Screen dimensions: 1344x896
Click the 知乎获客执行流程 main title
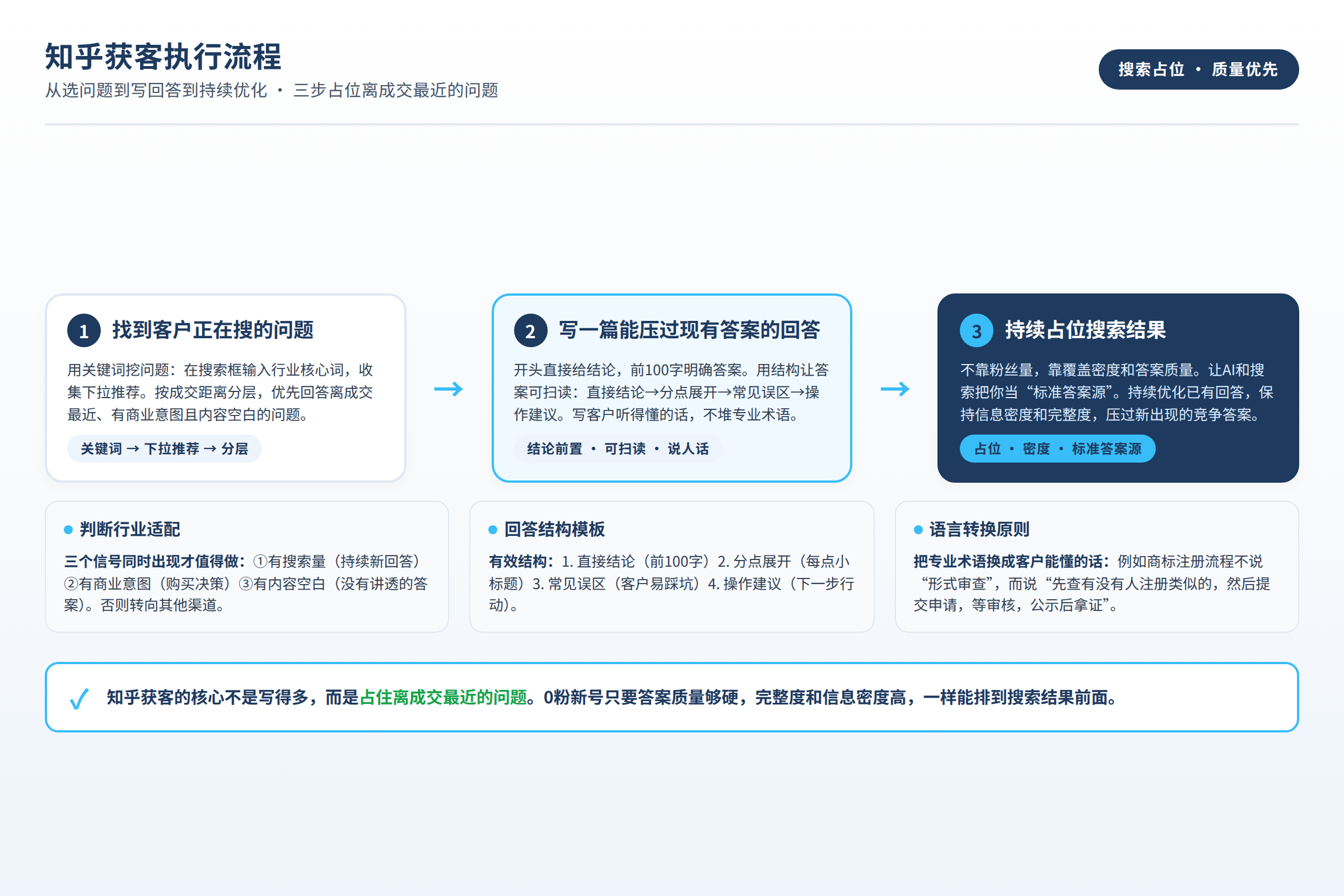pyautogui.click(x=164, y=57)
